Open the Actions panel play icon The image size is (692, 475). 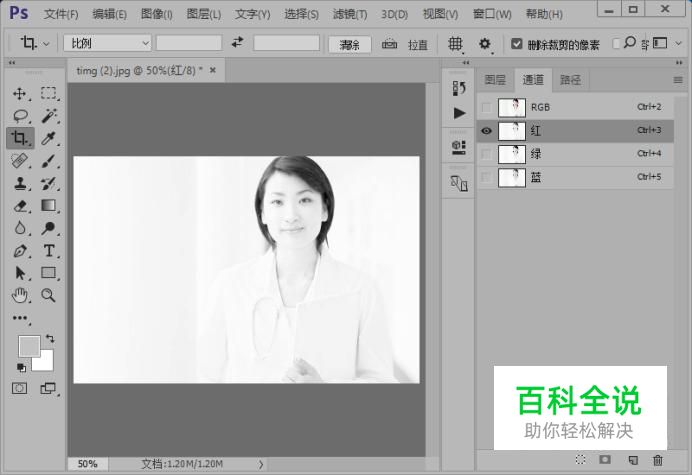point(459,113)
